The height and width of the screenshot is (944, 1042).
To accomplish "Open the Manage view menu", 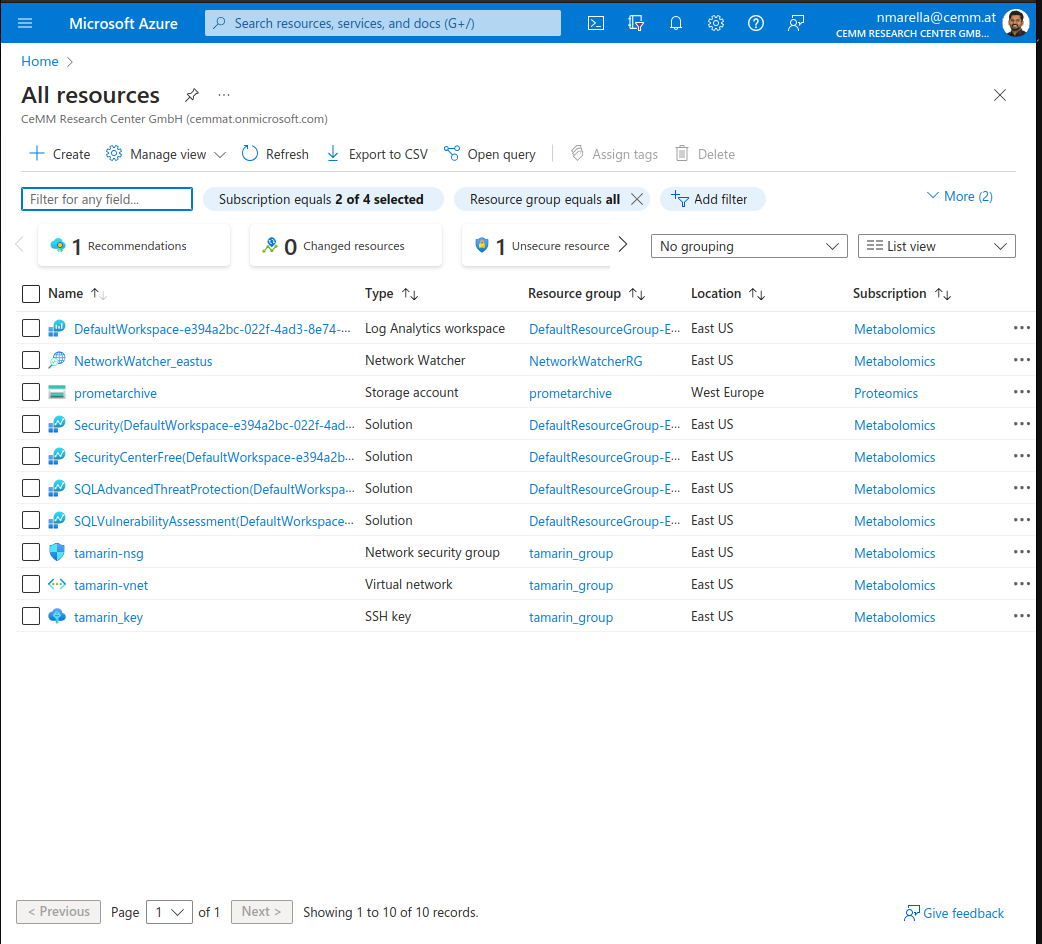I will click(166, 154).
